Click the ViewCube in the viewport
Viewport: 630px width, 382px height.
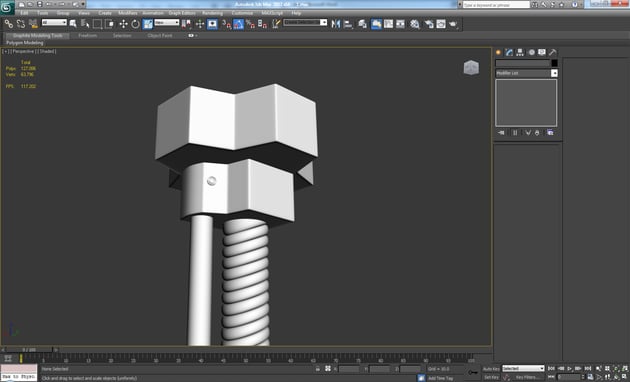(x=471, y=67)
